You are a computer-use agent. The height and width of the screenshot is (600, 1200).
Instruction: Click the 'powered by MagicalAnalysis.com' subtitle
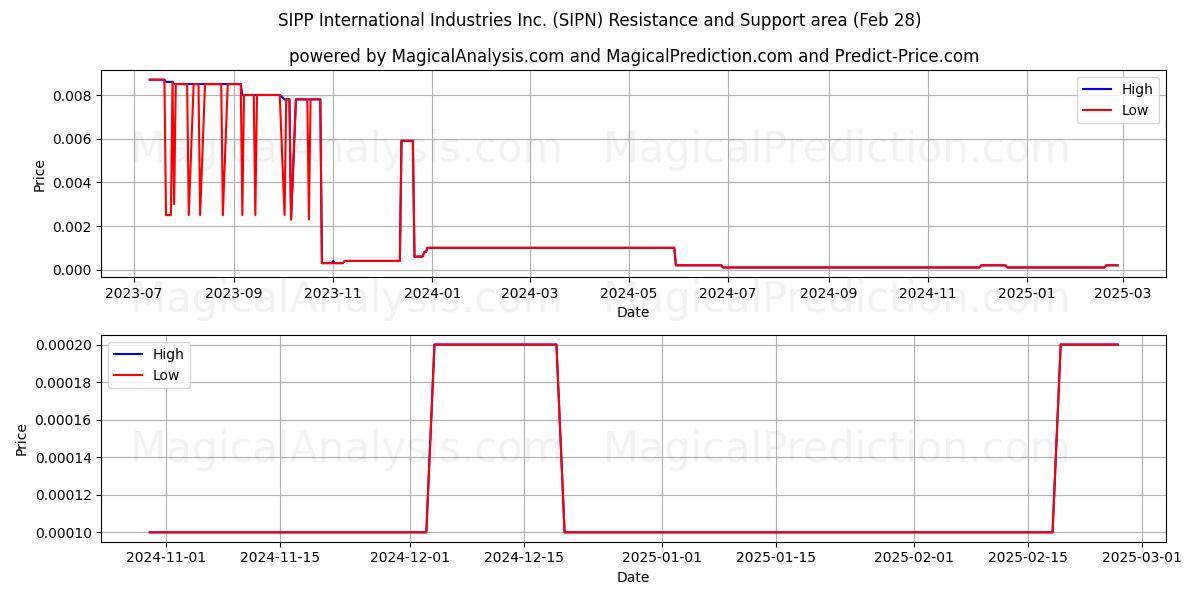(634, 56)
